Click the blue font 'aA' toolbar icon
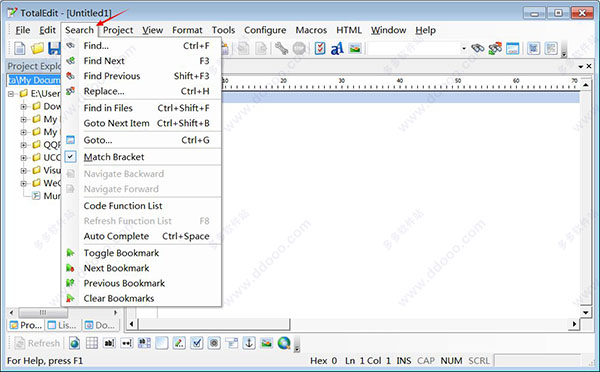 337,49
